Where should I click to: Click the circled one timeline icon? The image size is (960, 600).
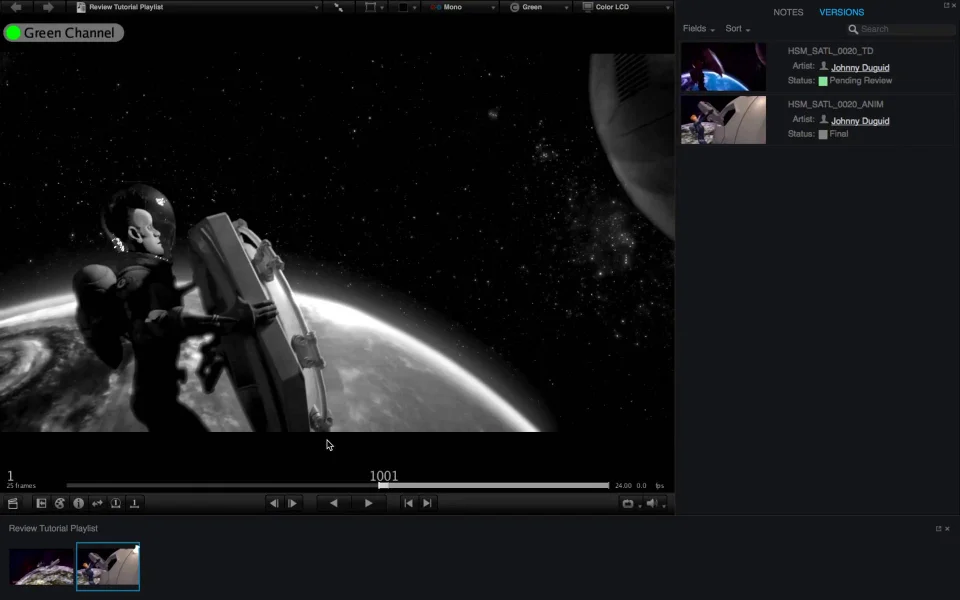click(x=116, y=503)
